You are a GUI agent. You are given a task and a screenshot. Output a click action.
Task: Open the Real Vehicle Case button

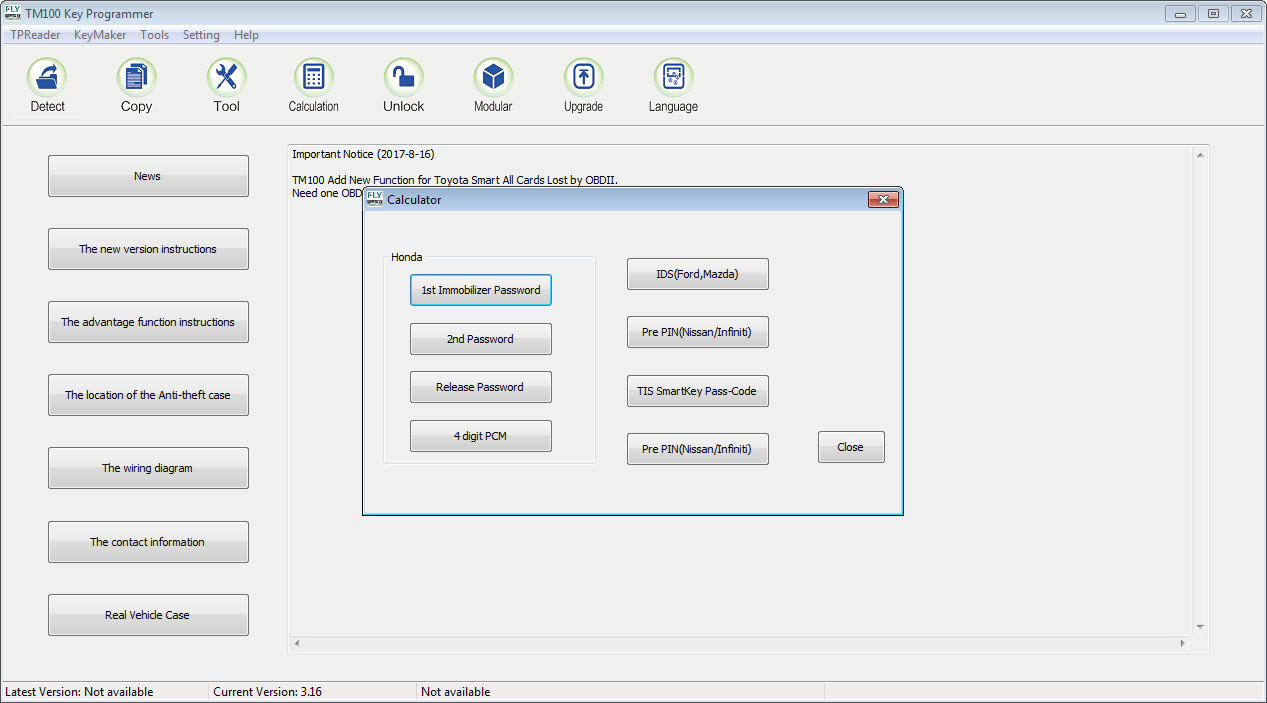point(148,615)
